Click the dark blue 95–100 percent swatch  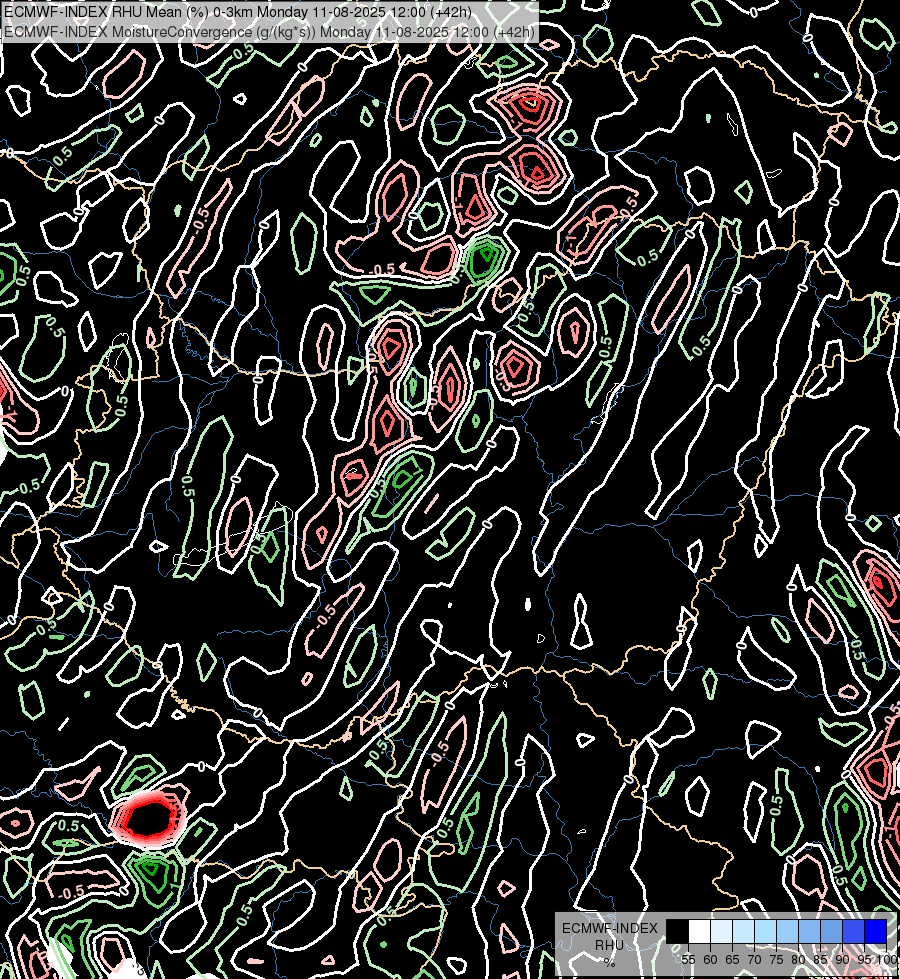(875, 932)
